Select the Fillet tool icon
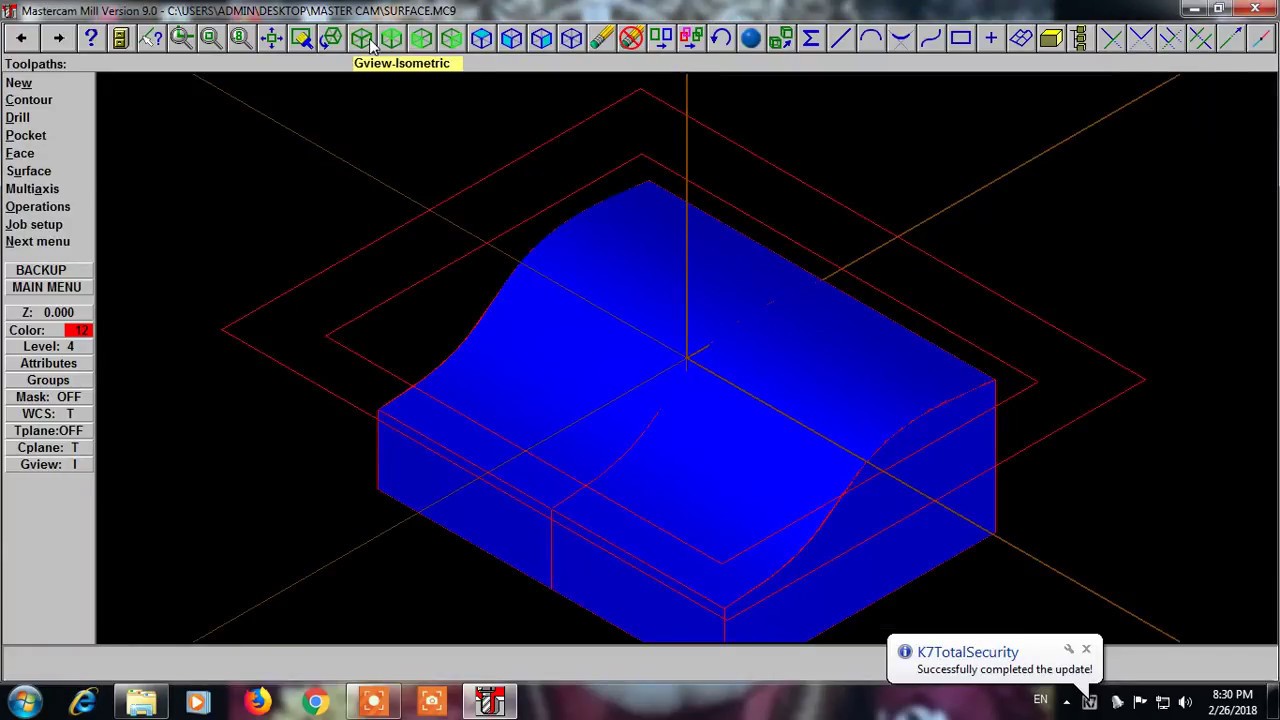The image size is (1280, 720). 901,38
